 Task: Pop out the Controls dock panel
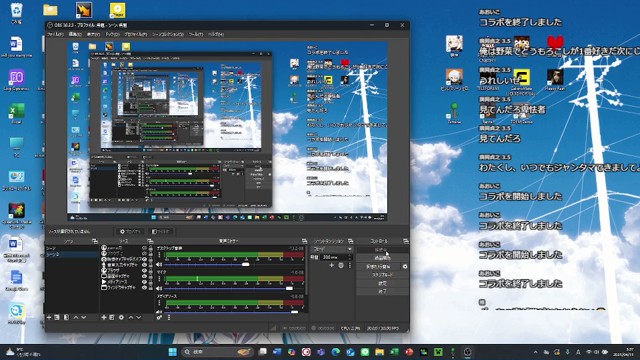[x=405, y=241]
